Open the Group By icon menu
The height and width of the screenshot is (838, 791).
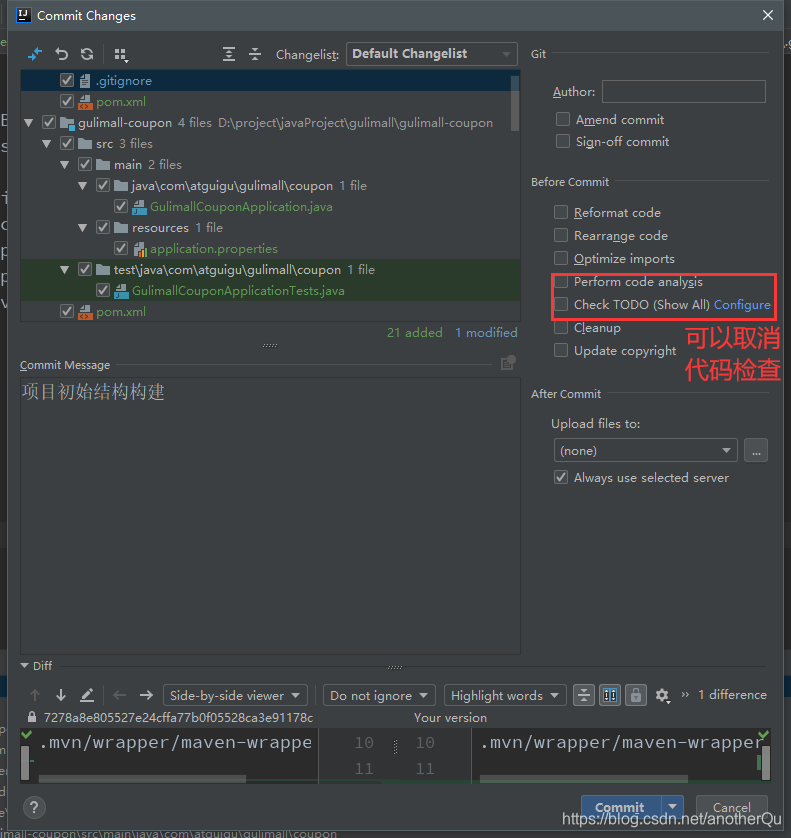121,54
